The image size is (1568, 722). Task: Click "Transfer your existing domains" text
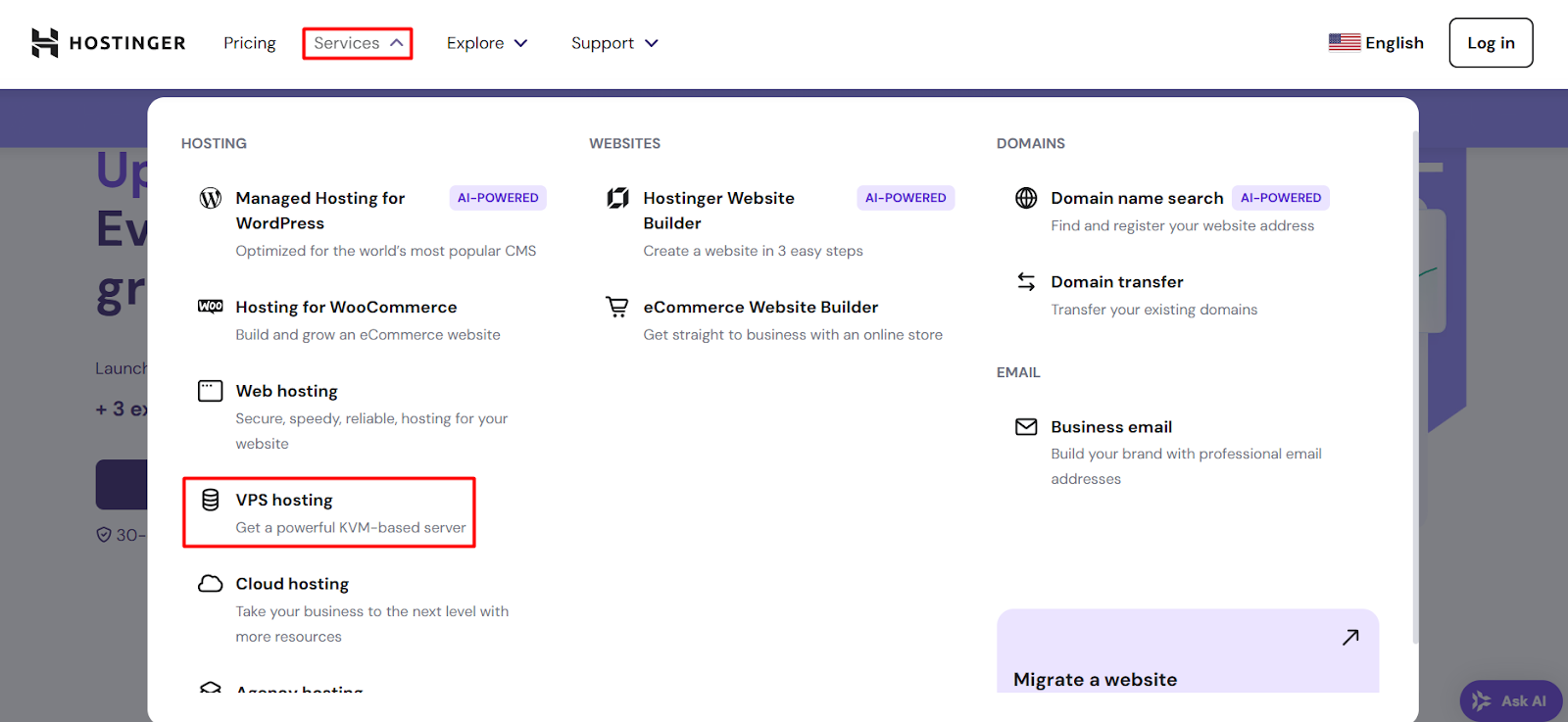[1153, 310]
